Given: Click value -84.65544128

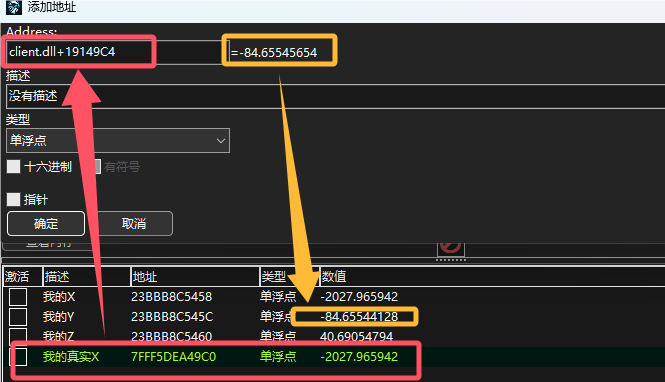Looking at the screenshot, I should click(359, 316).
